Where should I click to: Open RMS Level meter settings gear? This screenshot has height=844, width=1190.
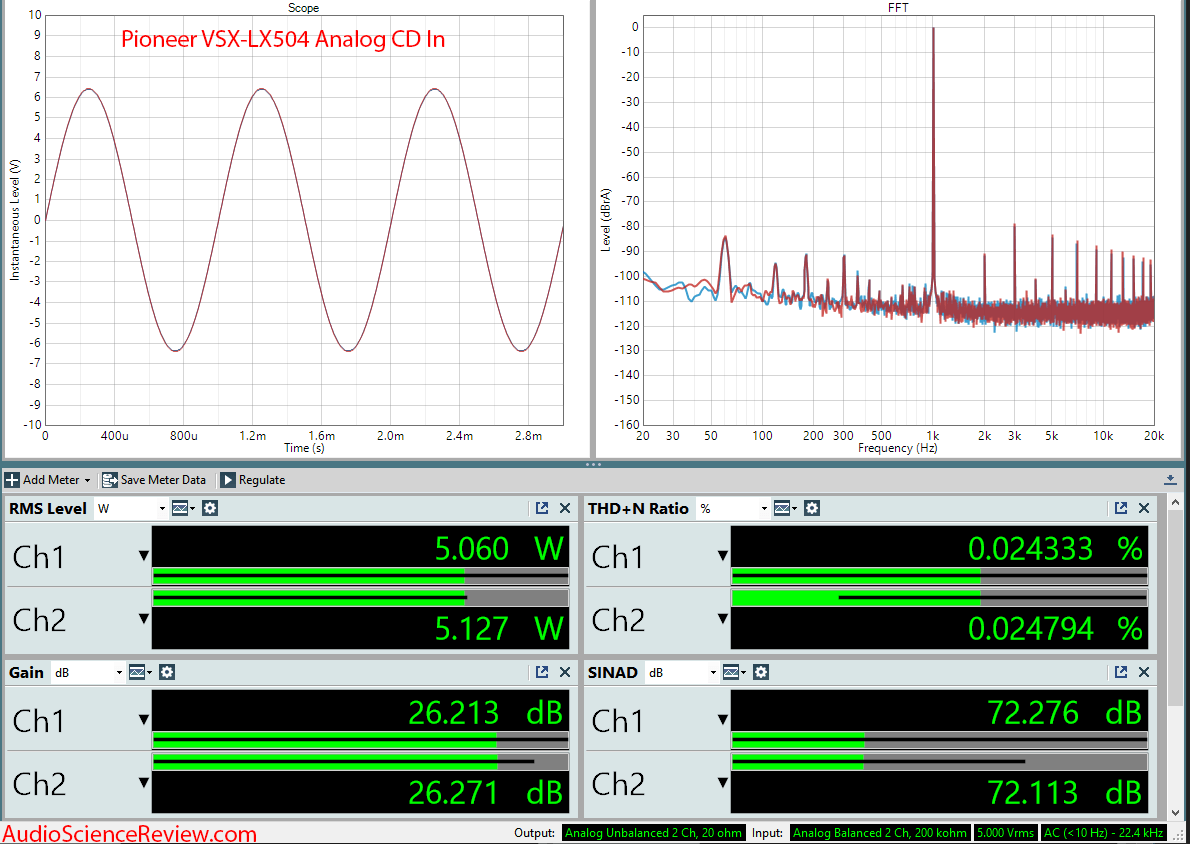210,509
